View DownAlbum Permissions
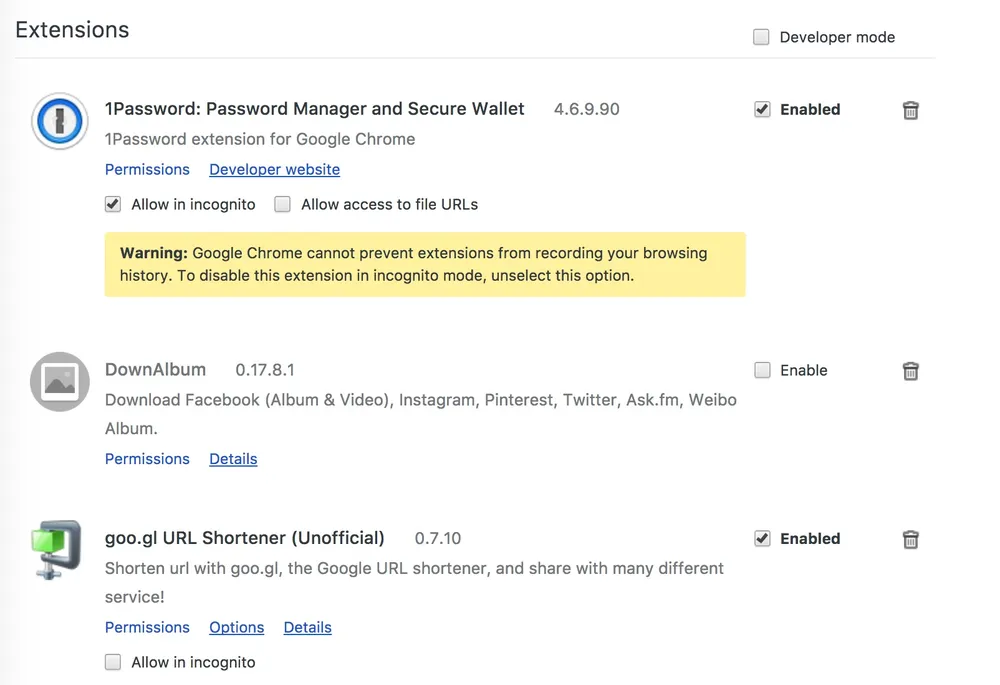Screen dimensions: 1000x685 (x=147, y=458)
